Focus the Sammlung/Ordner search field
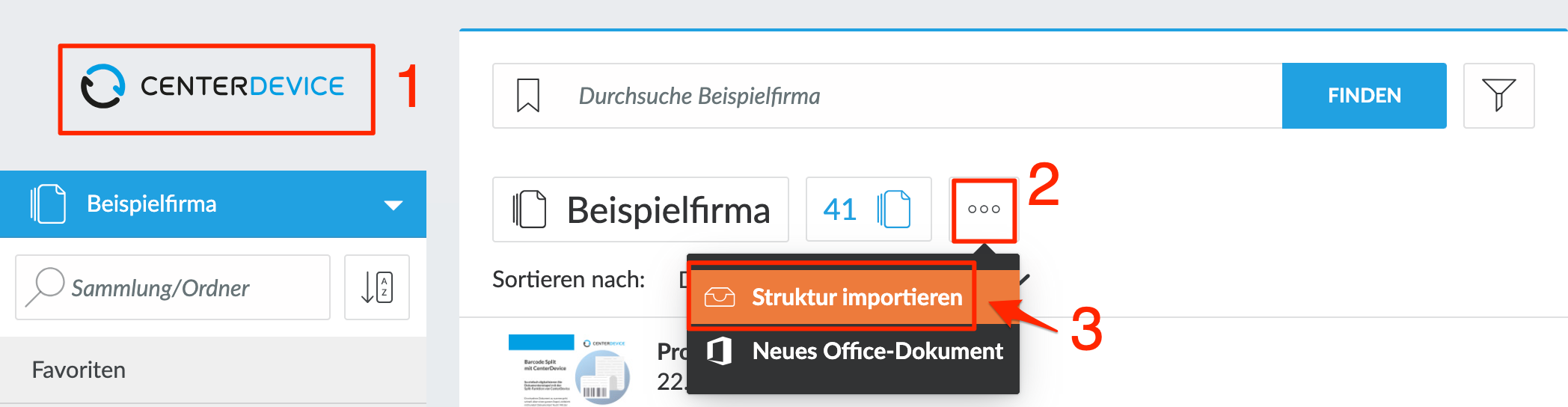 click(x=173, y=287)
